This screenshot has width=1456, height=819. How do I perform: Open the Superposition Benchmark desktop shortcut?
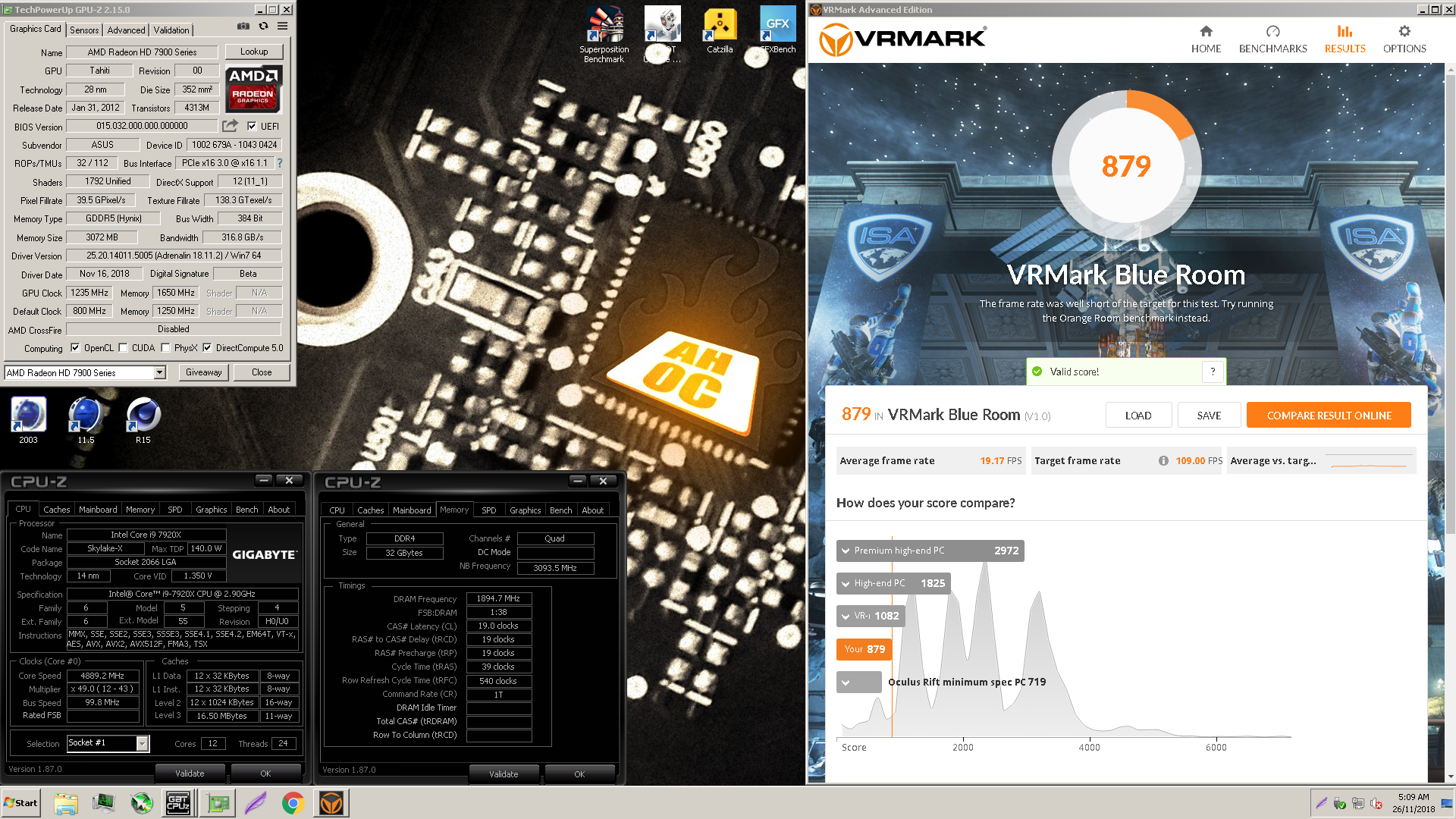604,34
